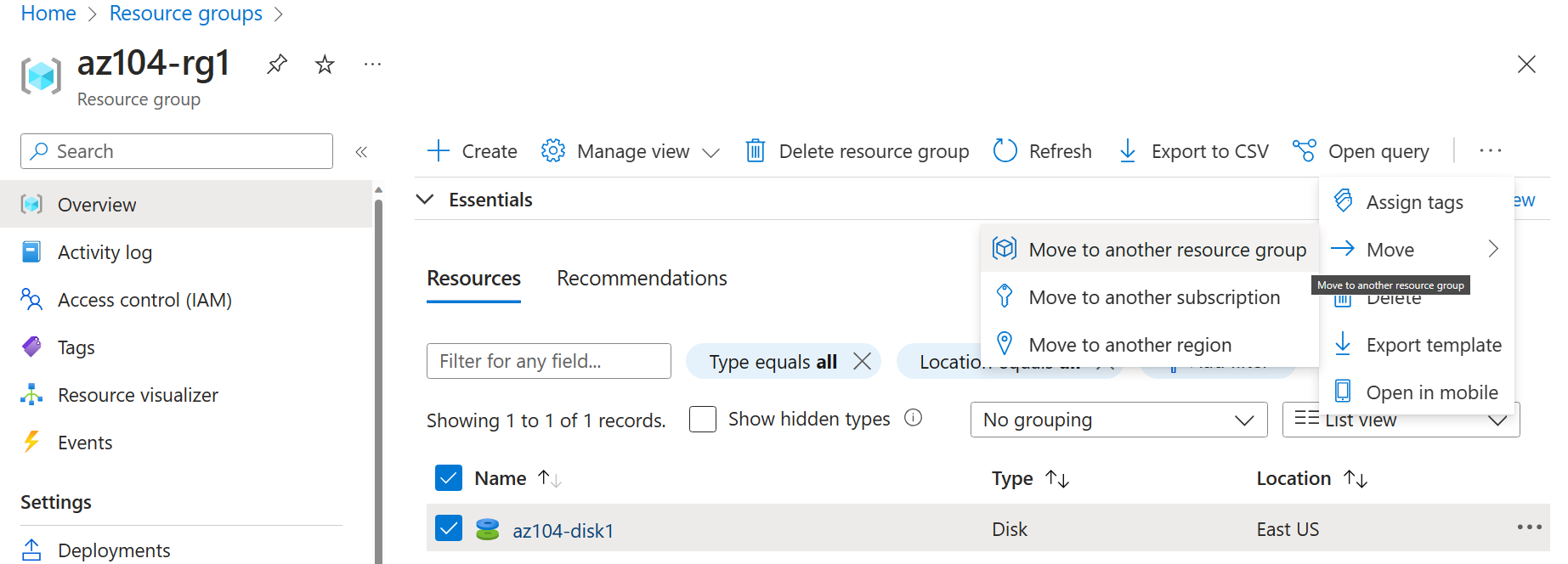Deselect the az104-disk1 row checkbox
Viewport: 1568px width, 564px height.
[449, 529]
